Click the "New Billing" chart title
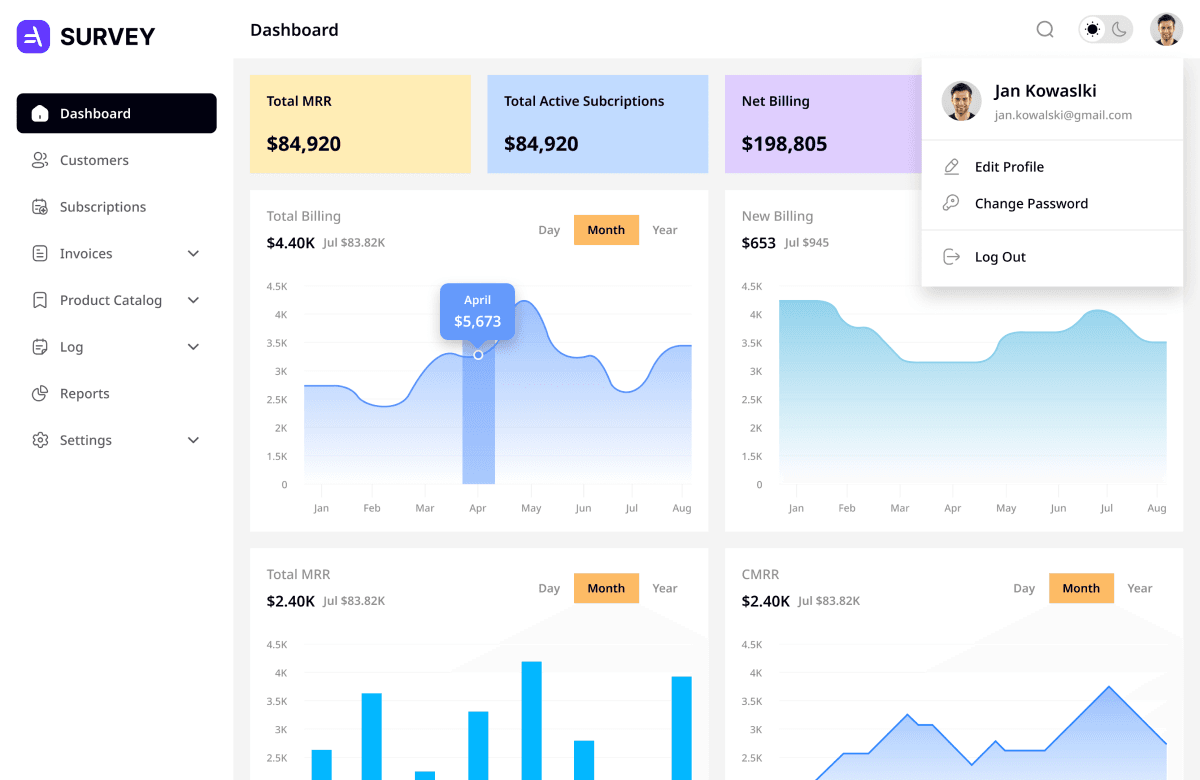 pos(778,216)
